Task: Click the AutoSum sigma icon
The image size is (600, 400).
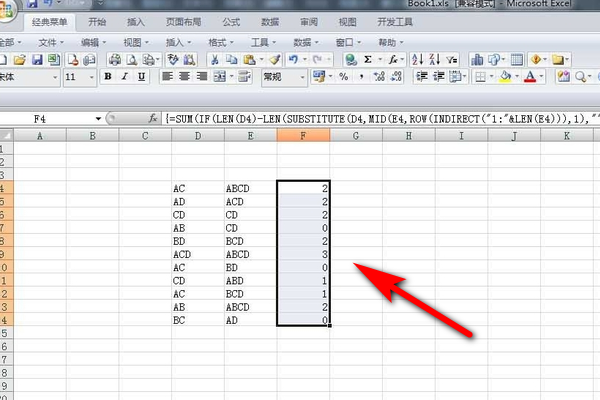Action: tap(368, 60)
